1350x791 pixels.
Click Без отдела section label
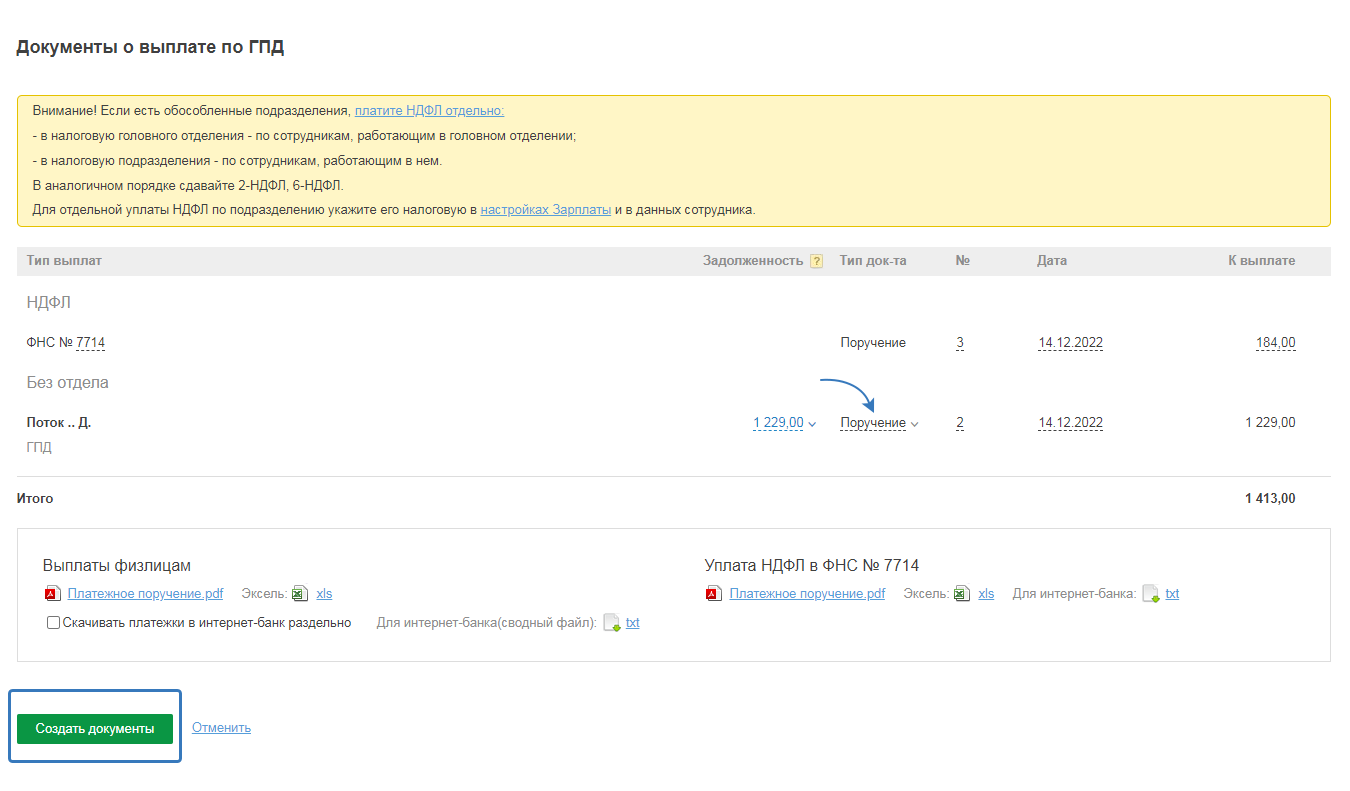point(68,383)
